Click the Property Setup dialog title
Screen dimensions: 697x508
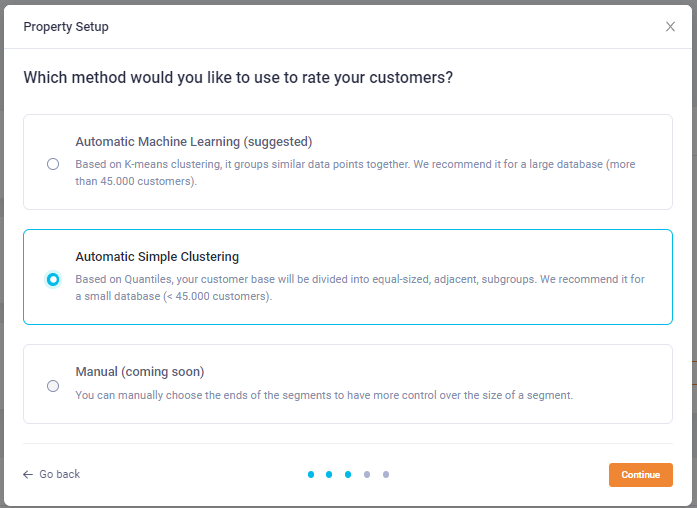(66, 27)
